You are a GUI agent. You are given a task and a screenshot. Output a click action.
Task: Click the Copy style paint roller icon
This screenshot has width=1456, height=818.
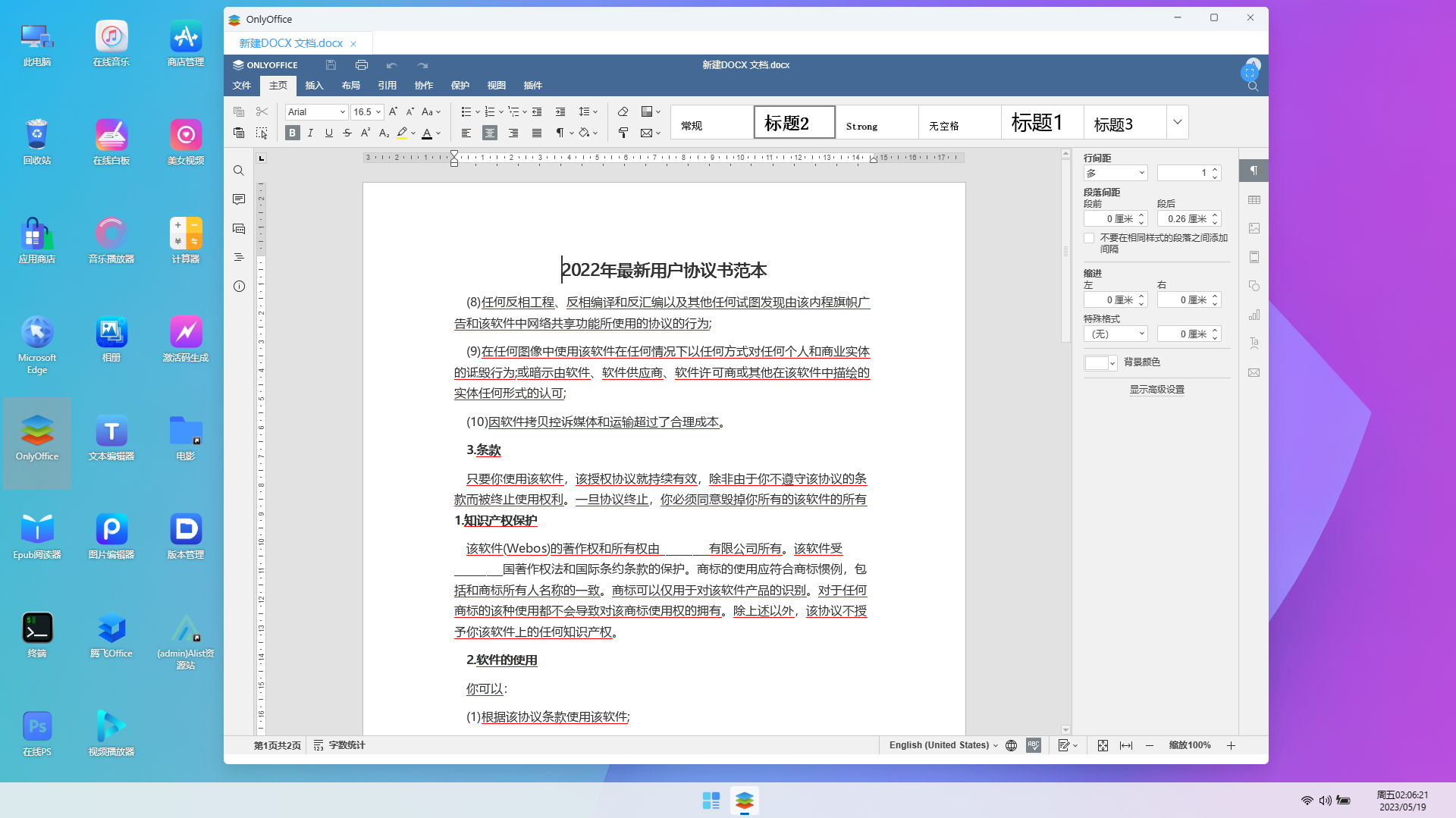[x=623, y=133]
